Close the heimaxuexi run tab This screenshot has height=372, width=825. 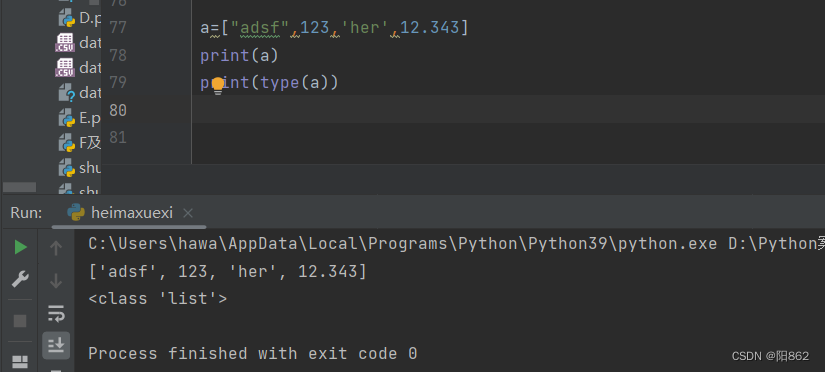(188, 213)
